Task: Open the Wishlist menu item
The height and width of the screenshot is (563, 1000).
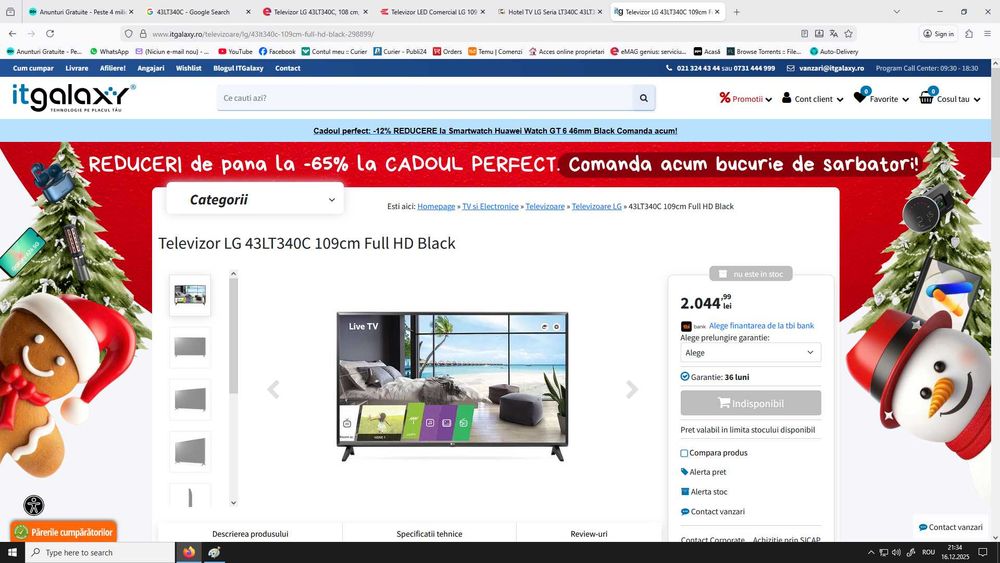Action: coord(189,68)
